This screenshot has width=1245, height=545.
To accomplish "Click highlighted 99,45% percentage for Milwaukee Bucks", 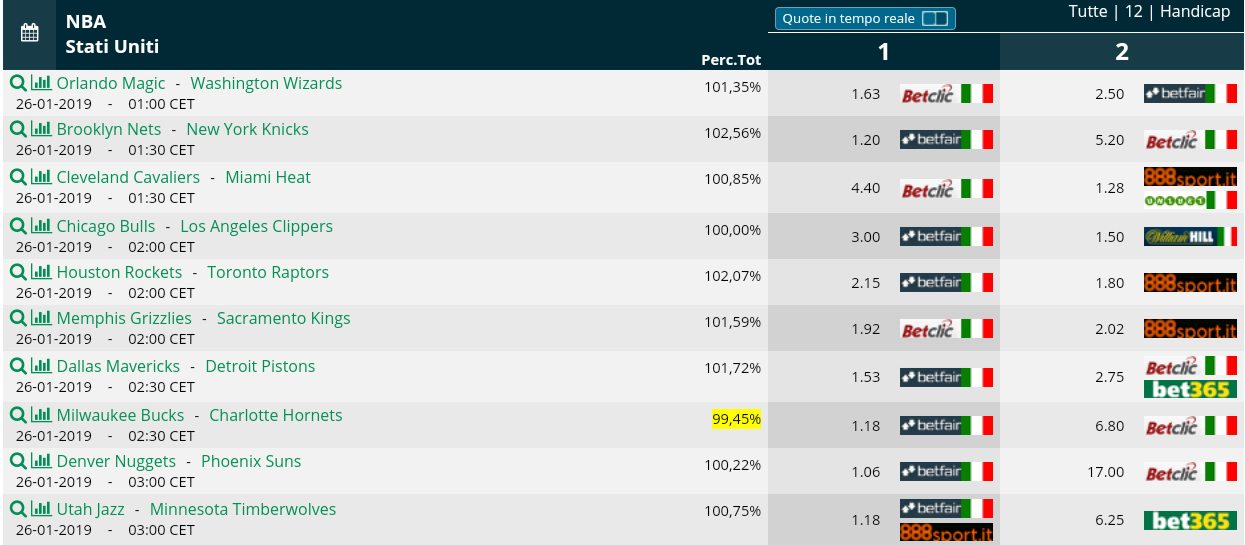I will [736, 419].
